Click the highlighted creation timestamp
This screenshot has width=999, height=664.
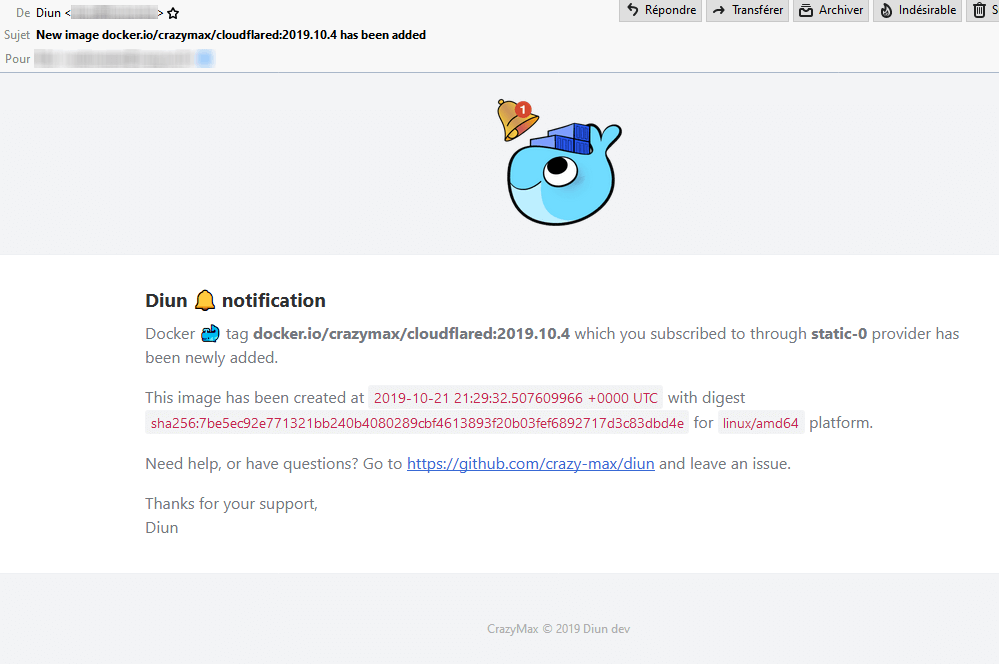[514, 397]
